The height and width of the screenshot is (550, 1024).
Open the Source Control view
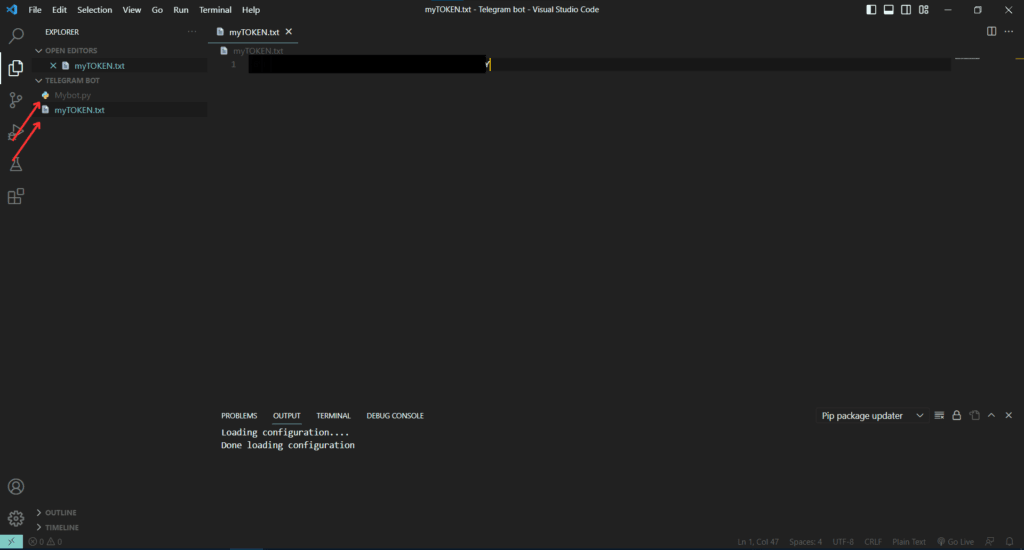pyautogui.click(x=16, y=100)
